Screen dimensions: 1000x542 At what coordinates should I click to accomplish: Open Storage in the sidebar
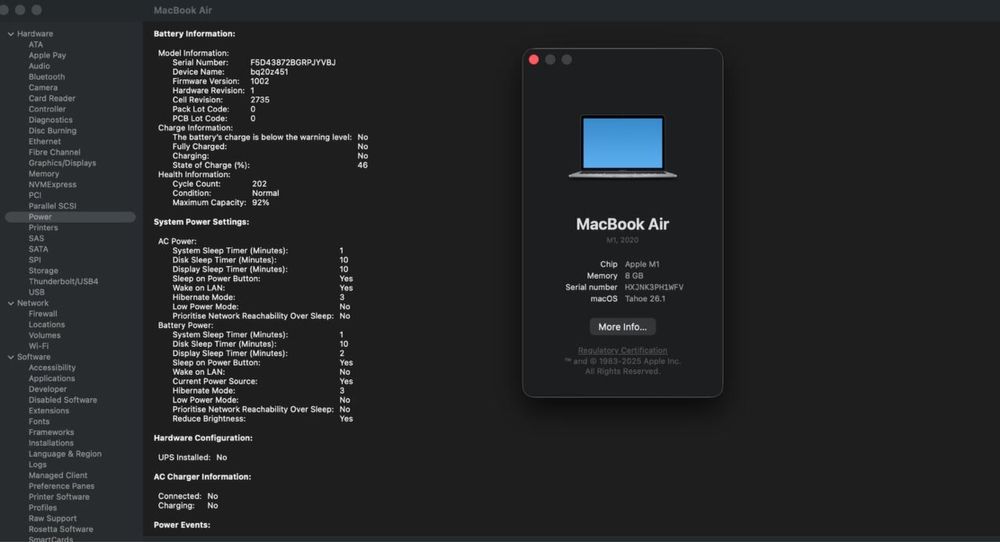coord(43,271)
